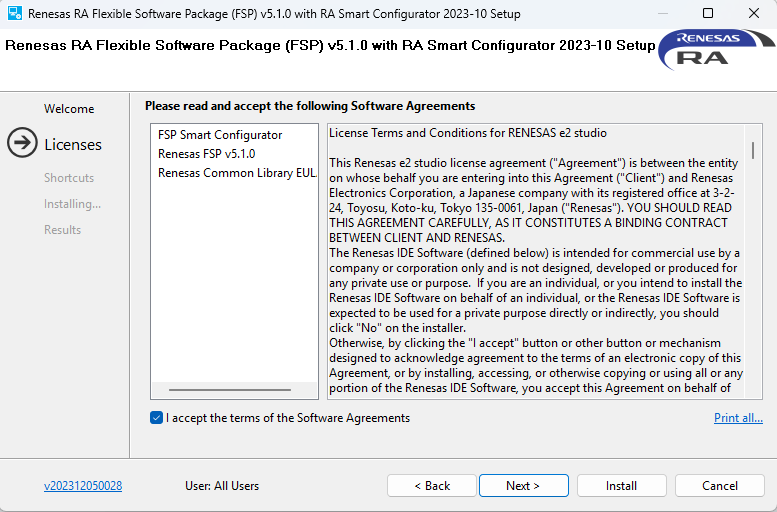This screenshot has width=777, height=512.
Task: Open the Licenses step in the sidebar
Action: click(73, 144)
